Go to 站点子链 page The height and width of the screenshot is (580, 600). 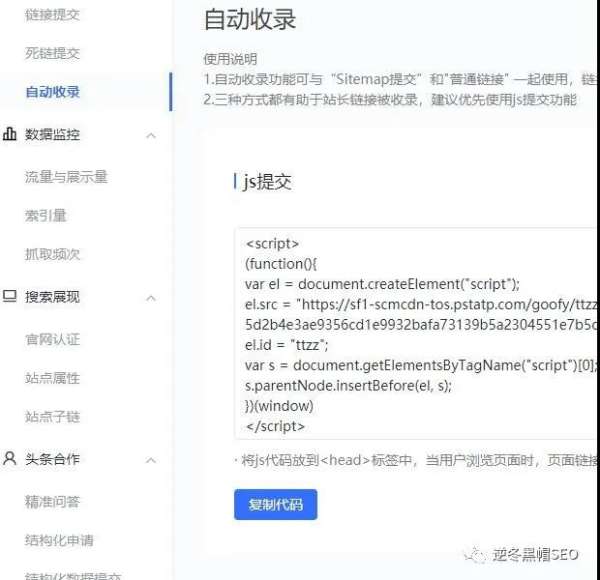point(52,416)
